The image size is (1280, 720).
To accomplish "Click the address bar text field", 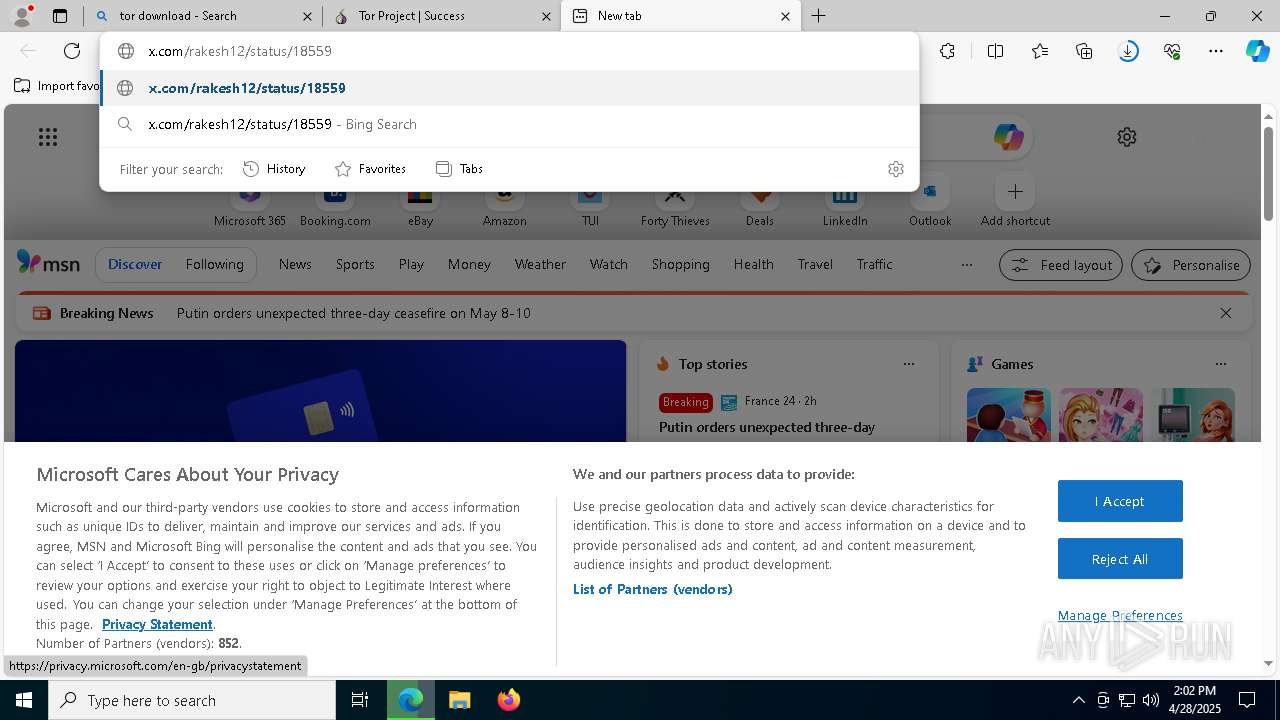I will [x=509, y=51].
